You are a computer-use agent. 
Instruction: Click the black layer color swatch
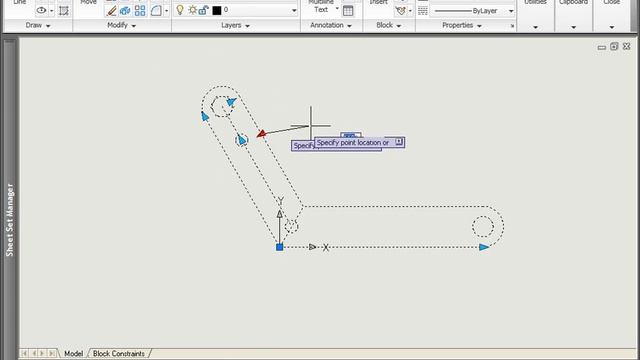point(217,10)
